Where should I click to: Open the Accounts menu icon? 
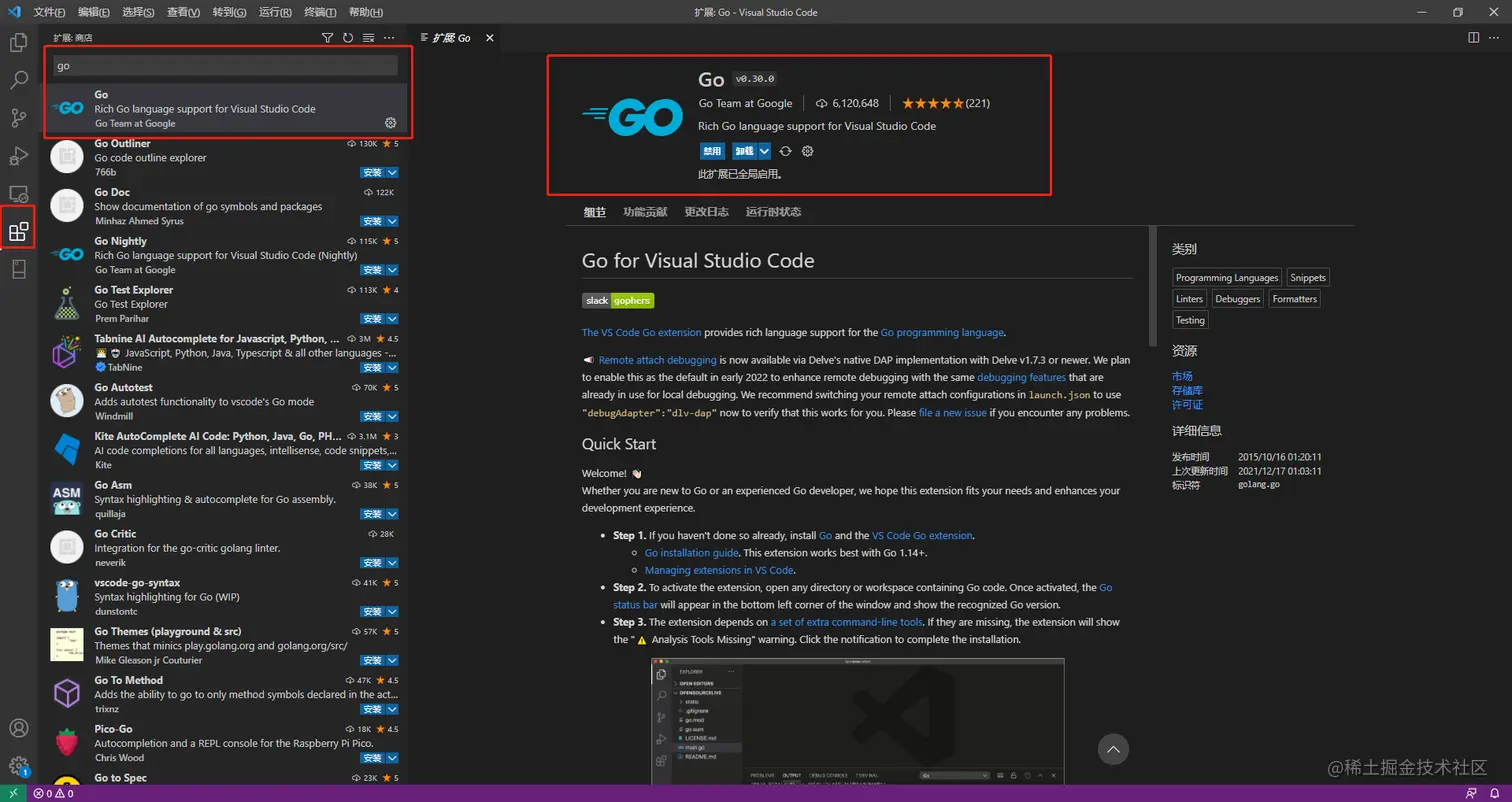[x=18, y=728]
